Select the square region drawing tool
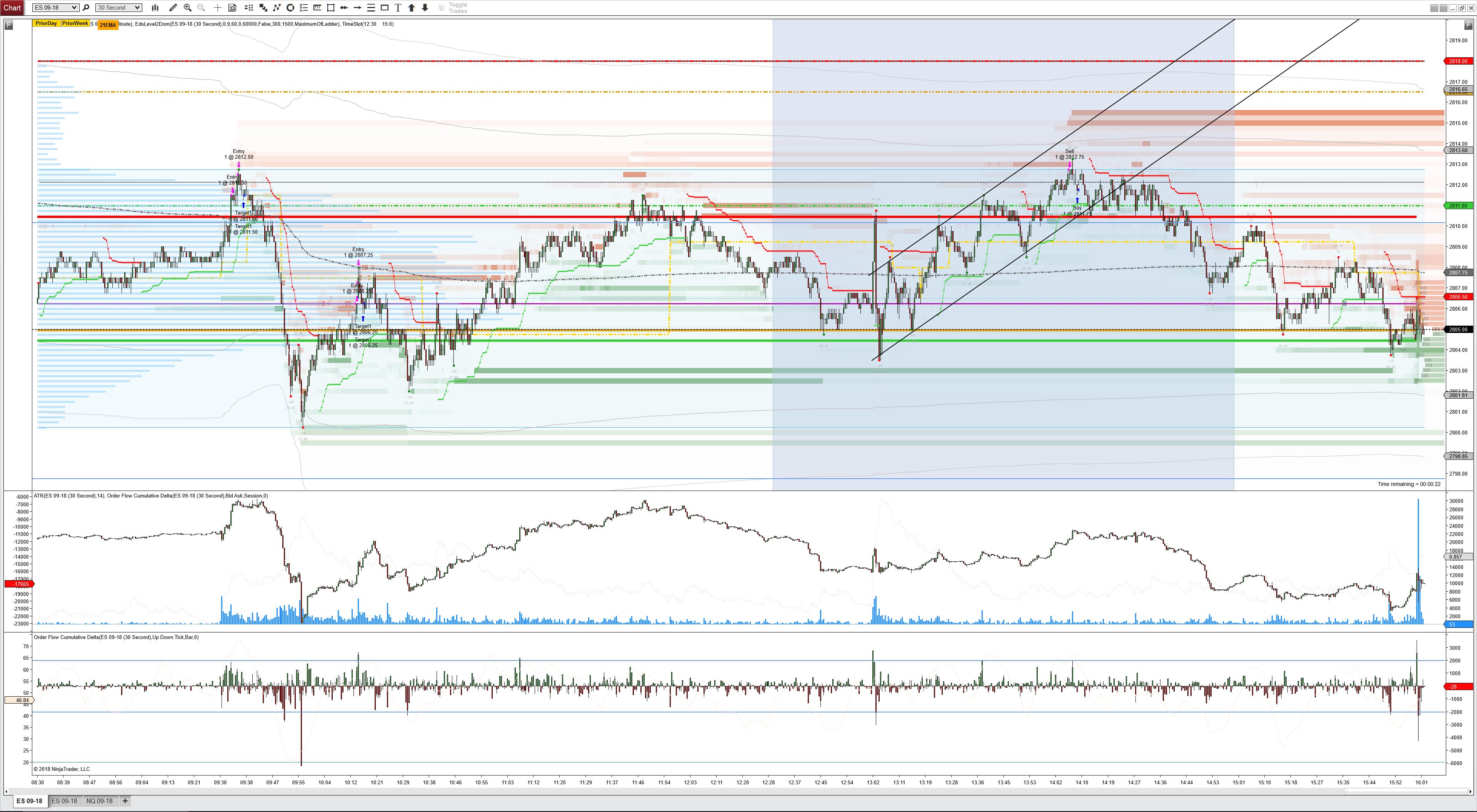1477x812 pixels. pos(331,7)
